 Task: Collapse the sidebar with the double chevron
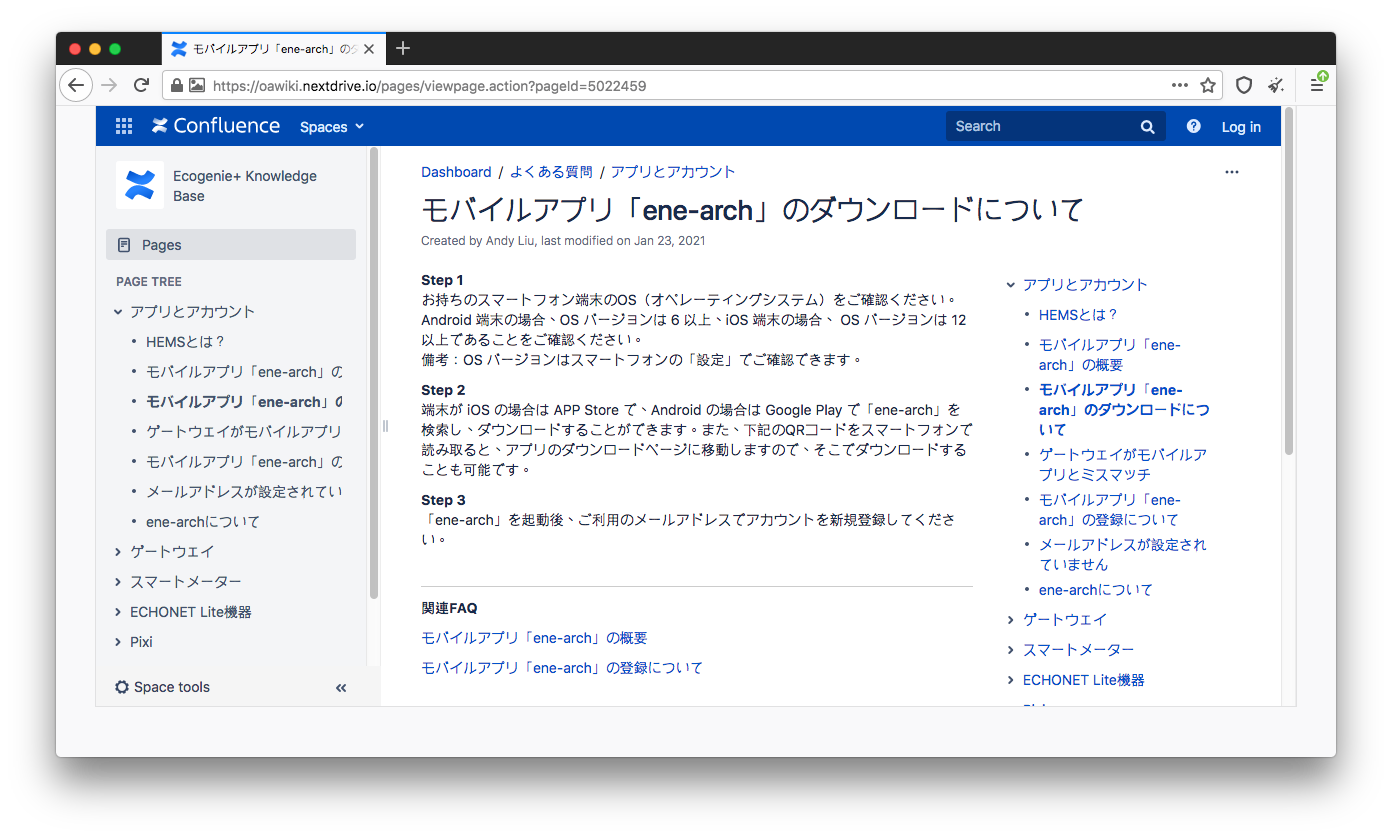(x=341, y=687)
